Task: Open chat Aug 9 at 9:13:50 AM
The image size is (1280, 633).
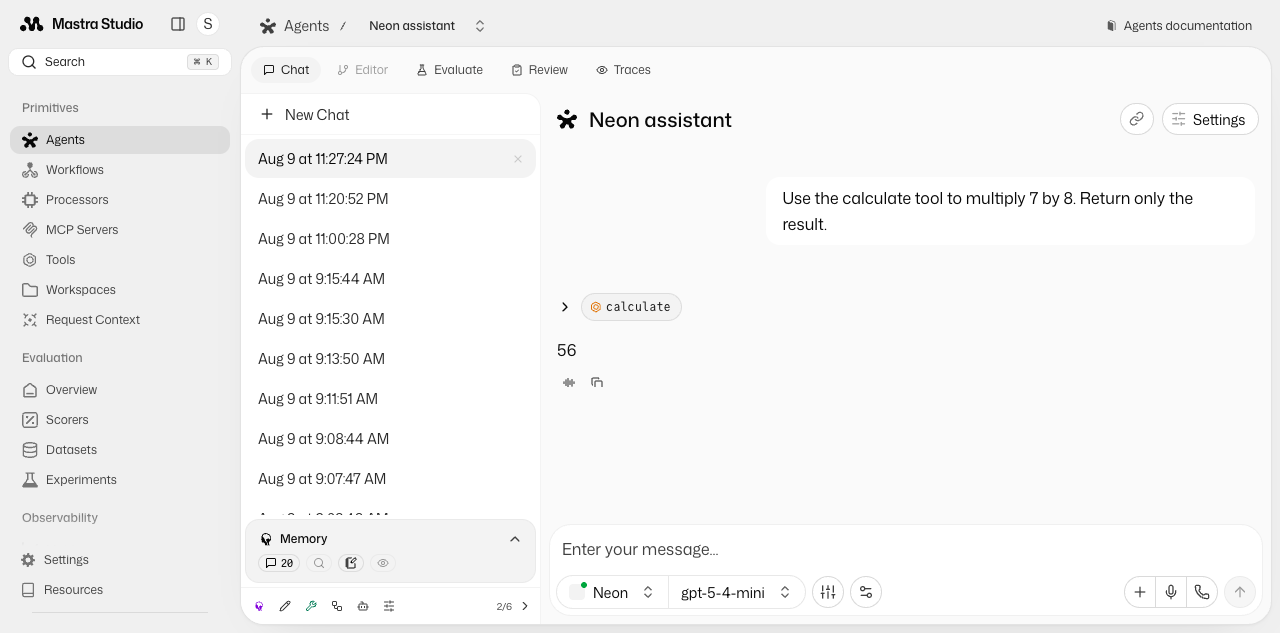Action: point(390,359)
